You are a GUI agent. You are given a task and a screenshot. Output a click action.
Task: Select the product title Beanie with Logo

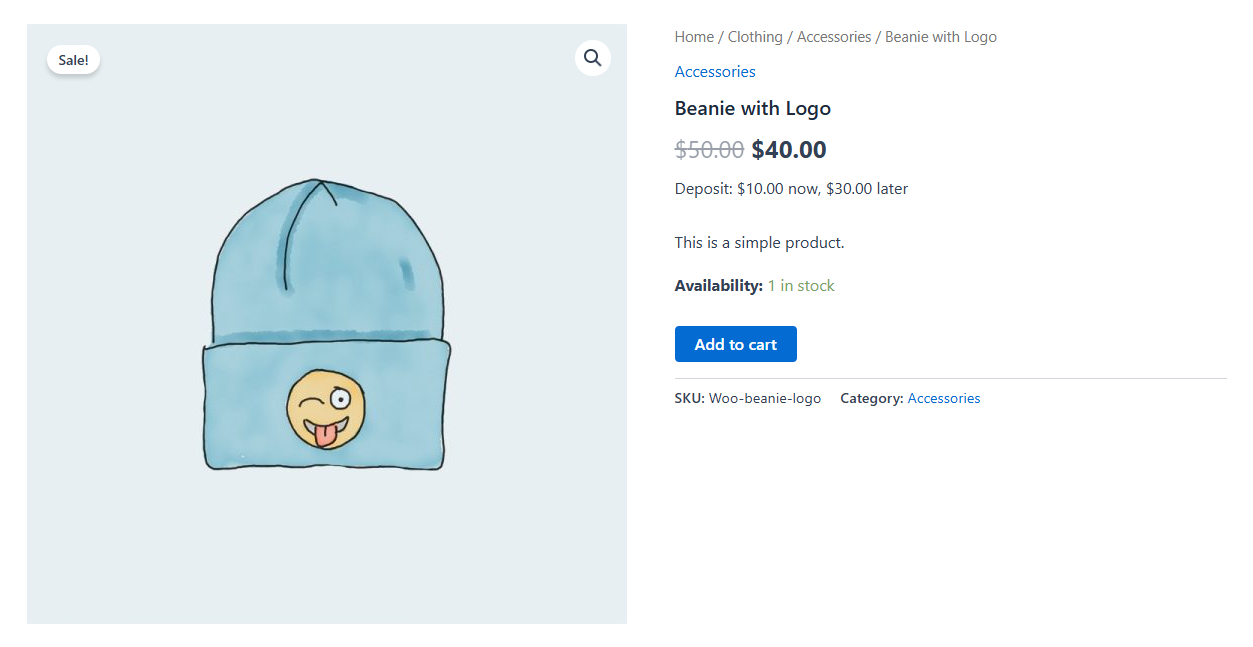752,108
